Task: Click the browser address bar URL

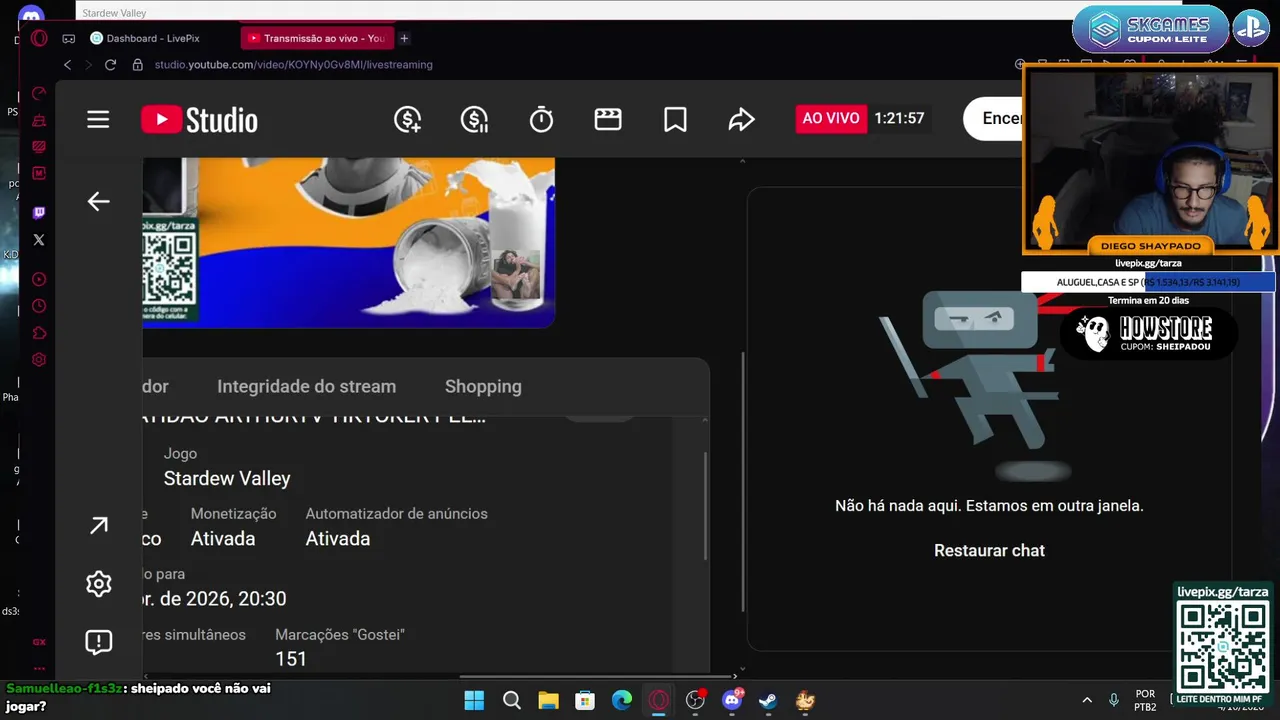Action: pos(293,64)
